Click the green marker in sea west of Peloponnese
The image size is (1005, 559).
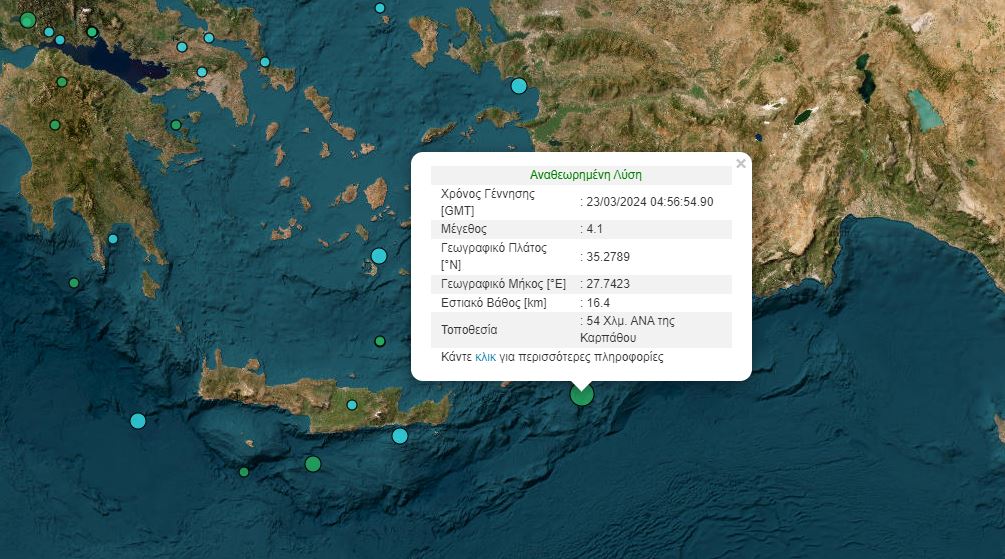[74, 283]
